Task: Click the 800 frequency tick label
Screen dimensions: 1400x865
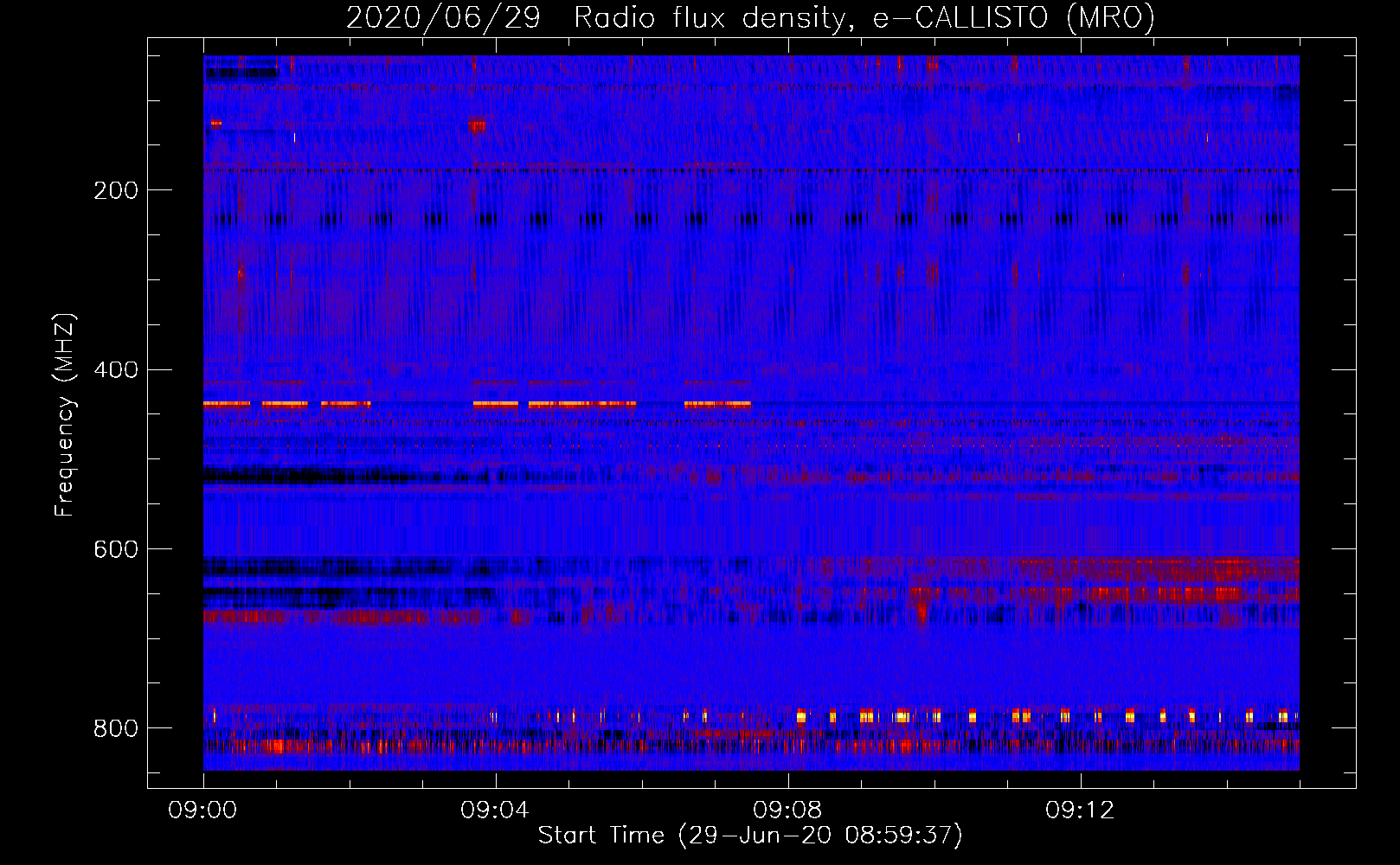Action: point(116,728)
